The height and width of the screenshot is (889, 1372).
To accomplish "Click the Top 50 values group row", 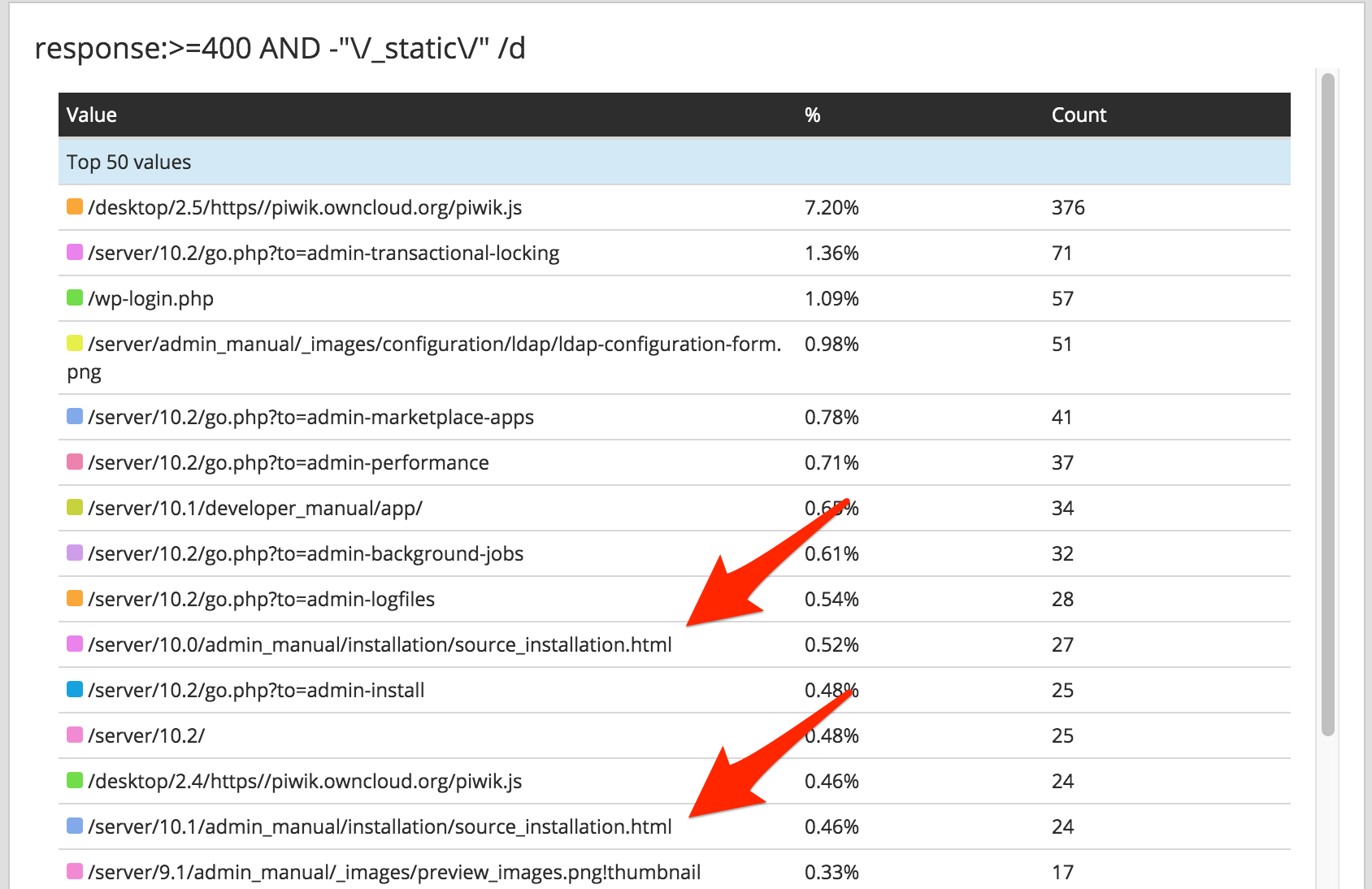I will point(675,162).
